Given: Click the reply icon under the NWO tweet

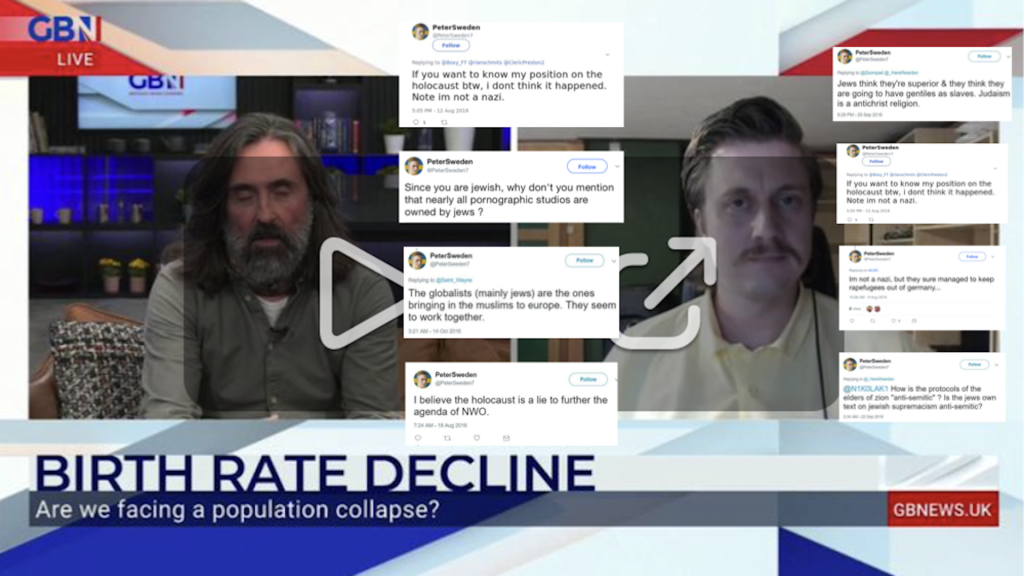Looking at the screenshot, I should point(418,438).
